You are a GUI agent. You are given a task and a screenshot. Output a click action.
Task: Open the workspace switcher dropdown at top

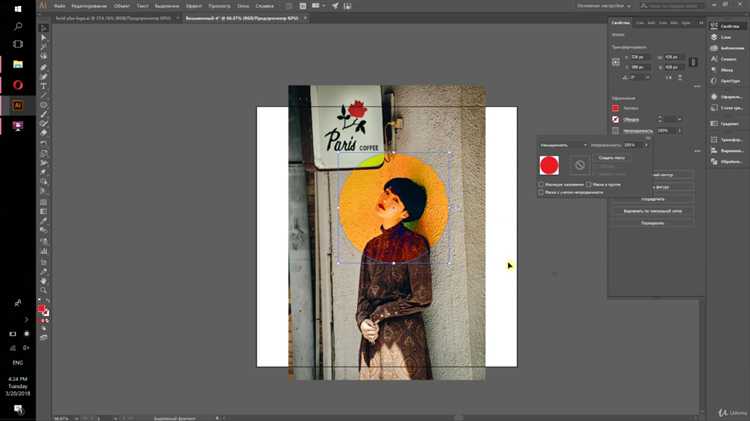[x=604, y=6]
